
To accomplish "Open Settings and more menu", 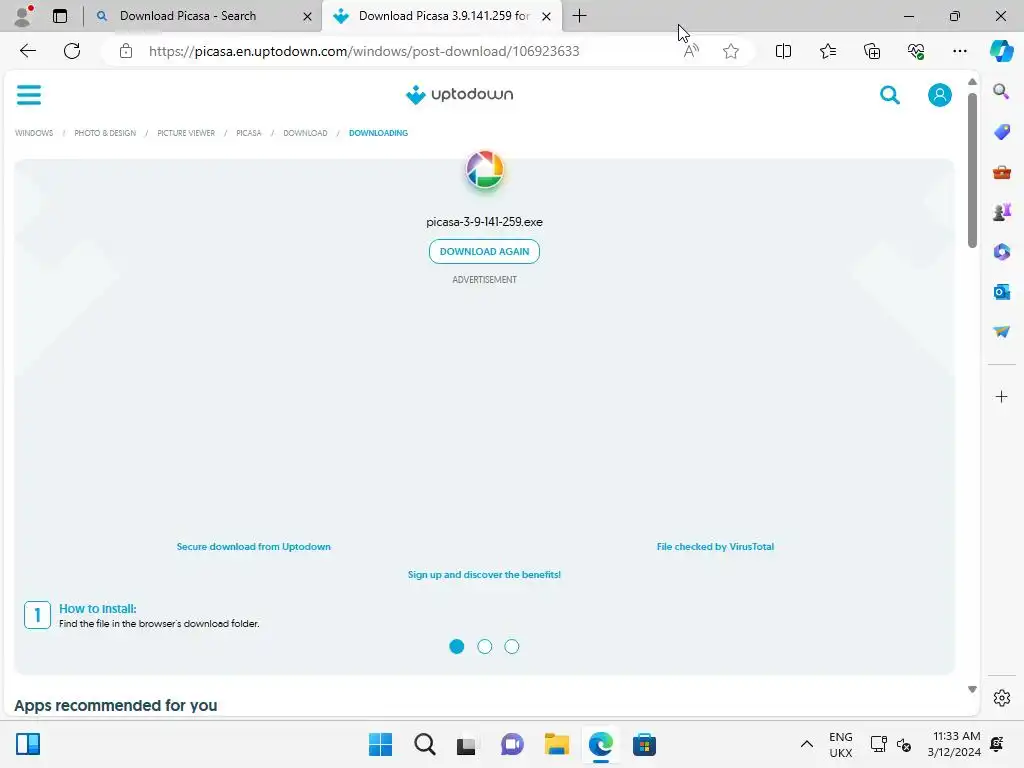I will (x=959, y=51).
